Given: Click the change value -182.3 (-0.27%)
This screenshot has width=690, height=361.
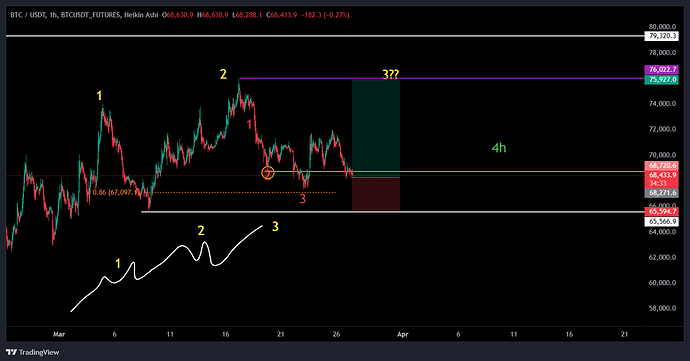Looking at the screenshot, I should [325, 15].
